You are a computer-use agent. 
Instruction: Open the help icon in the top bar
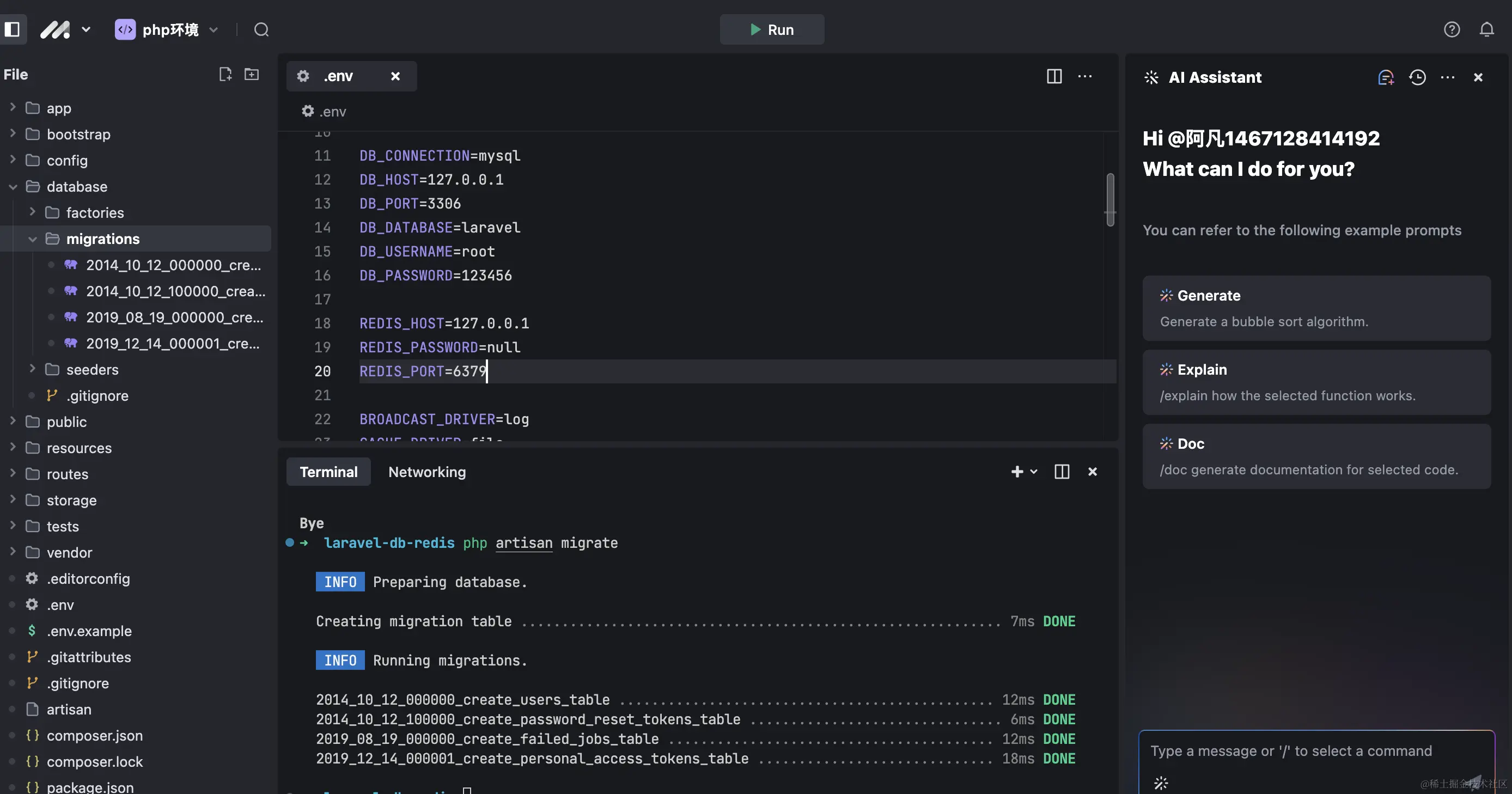1452,29
